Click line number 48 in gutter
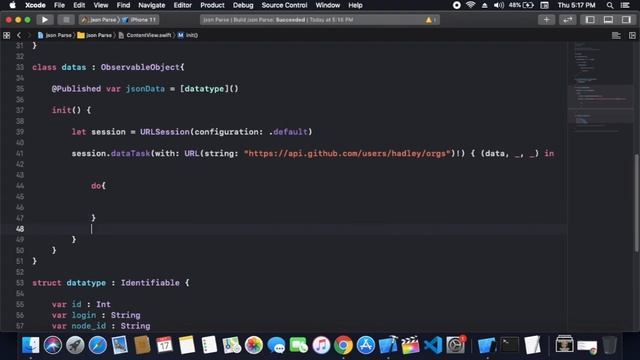 point(20,229)
